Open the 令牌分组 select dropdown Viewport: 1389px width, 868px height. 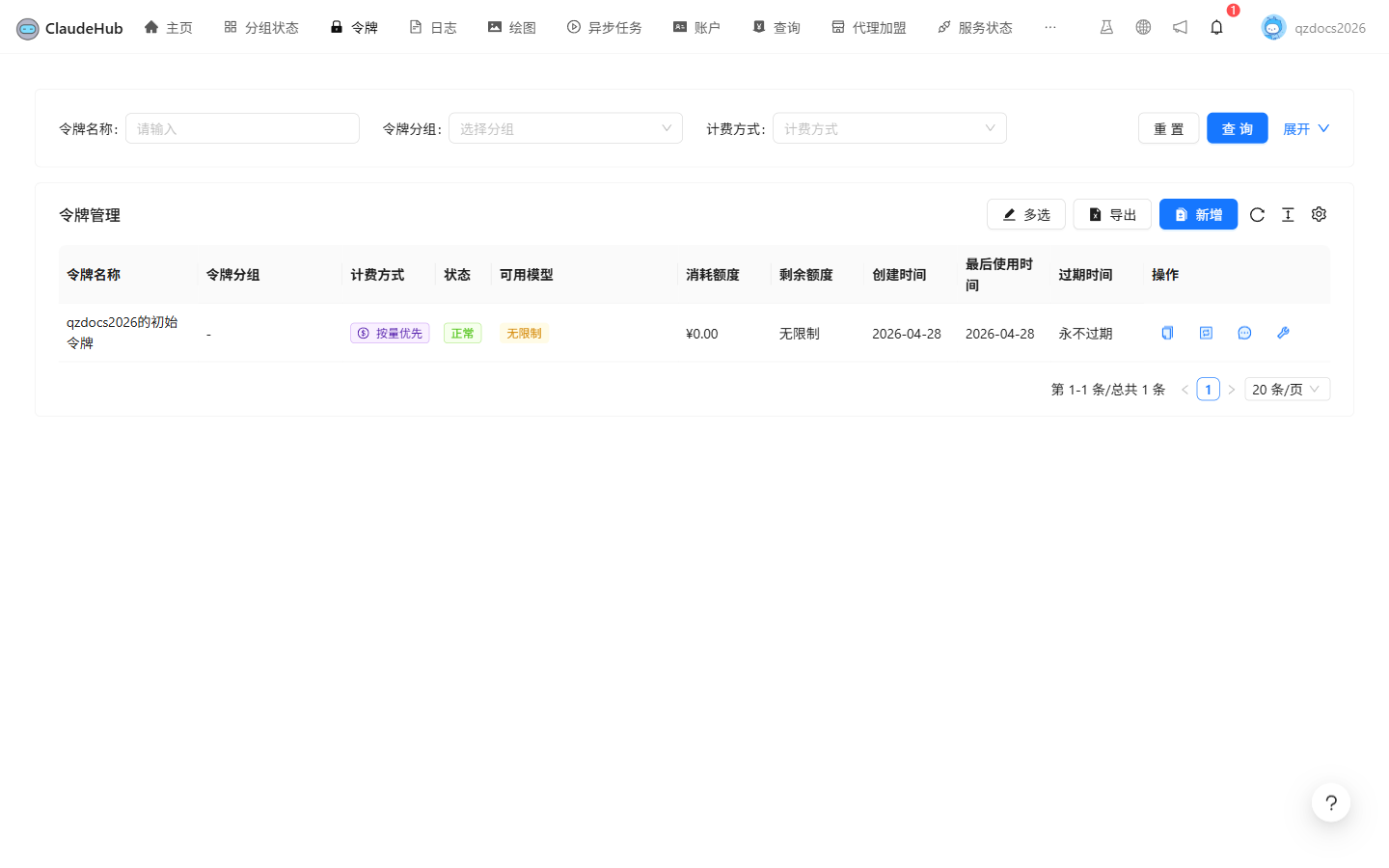tap(565, 128)
